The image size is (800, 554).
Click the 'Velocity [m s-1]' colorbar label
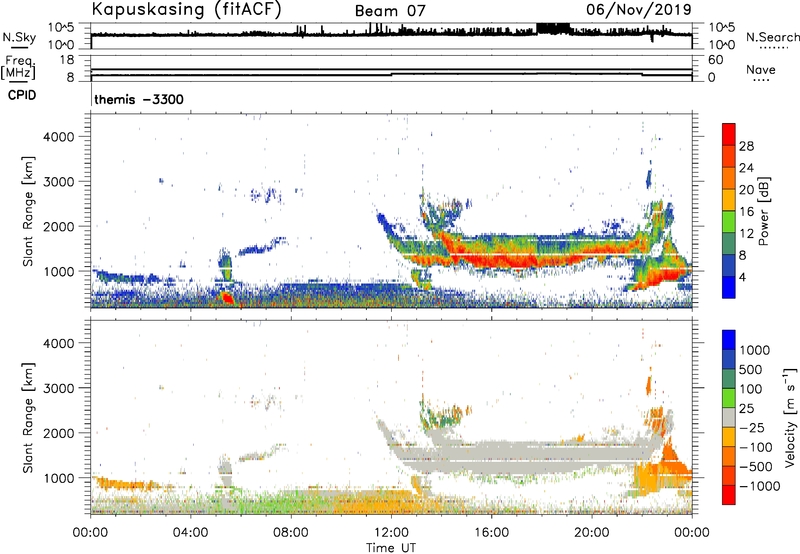point(790,417)
